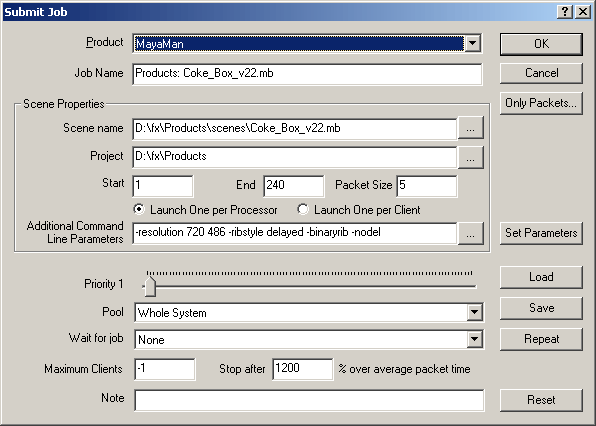This screenshot has width=596, height=426.
Task: Open Only Packets dialog
Action: pyautogui.click(x=541, y=103)
